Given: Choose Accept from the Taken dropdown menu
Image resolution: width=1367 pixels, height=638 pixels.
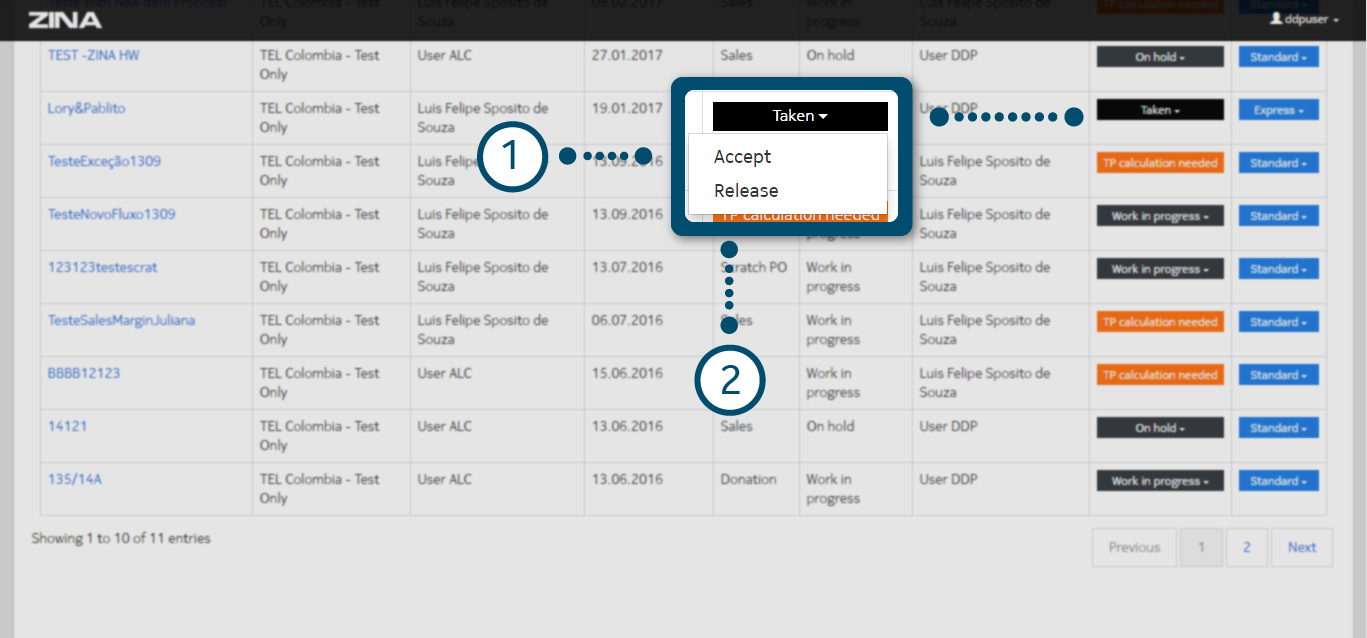Looking at the screenshot, I should pyautogui.click(x=742, y=157).
